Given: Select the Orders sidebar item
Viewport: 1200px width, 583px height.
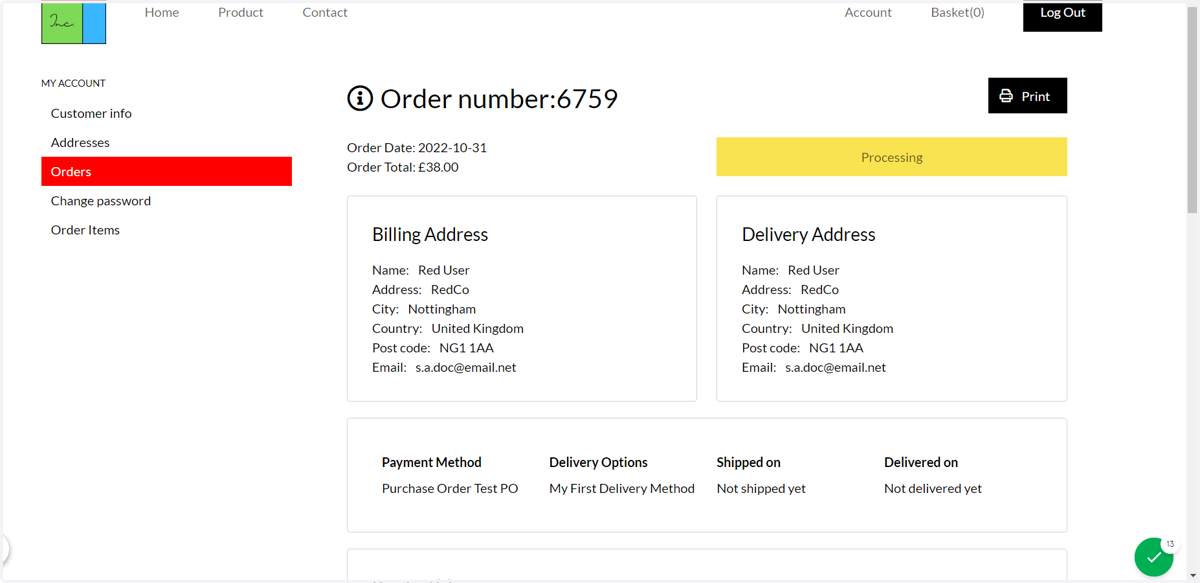Looking at the screenshot, I should (x=166, y=171).
